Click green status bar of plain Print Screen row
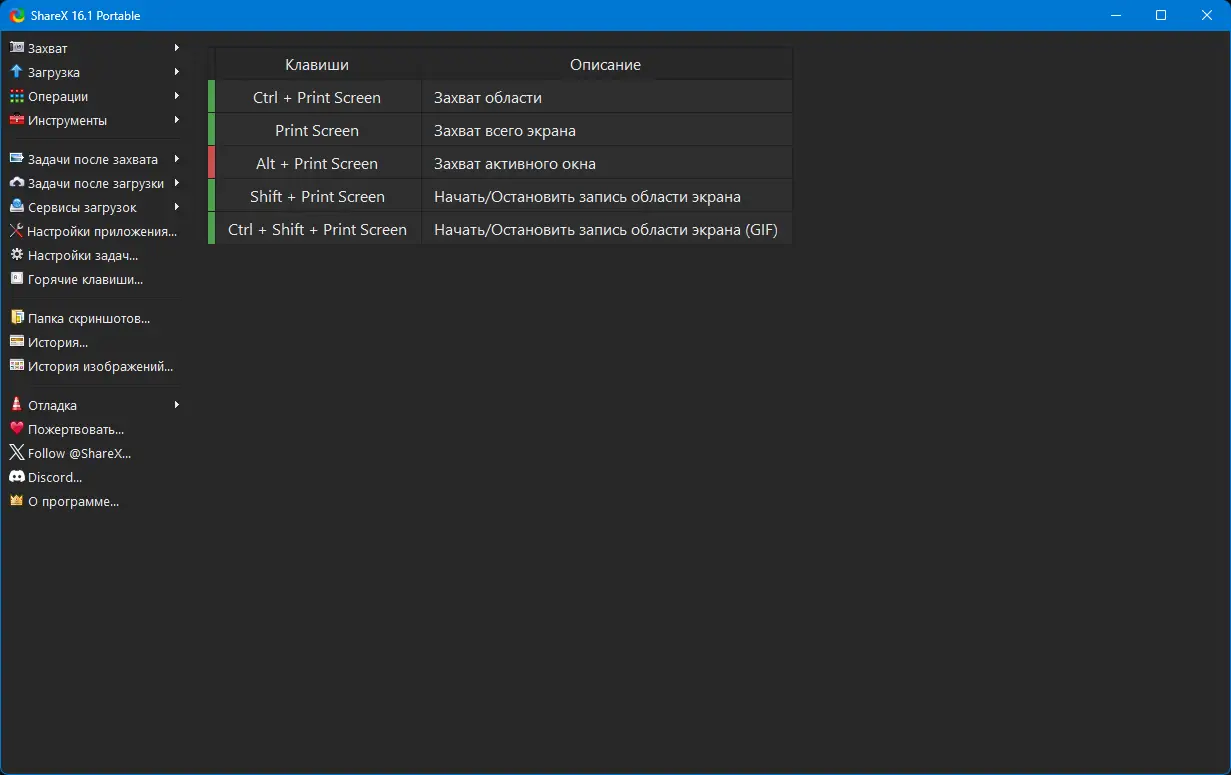The image size is (1231, 775). point(211,130)
